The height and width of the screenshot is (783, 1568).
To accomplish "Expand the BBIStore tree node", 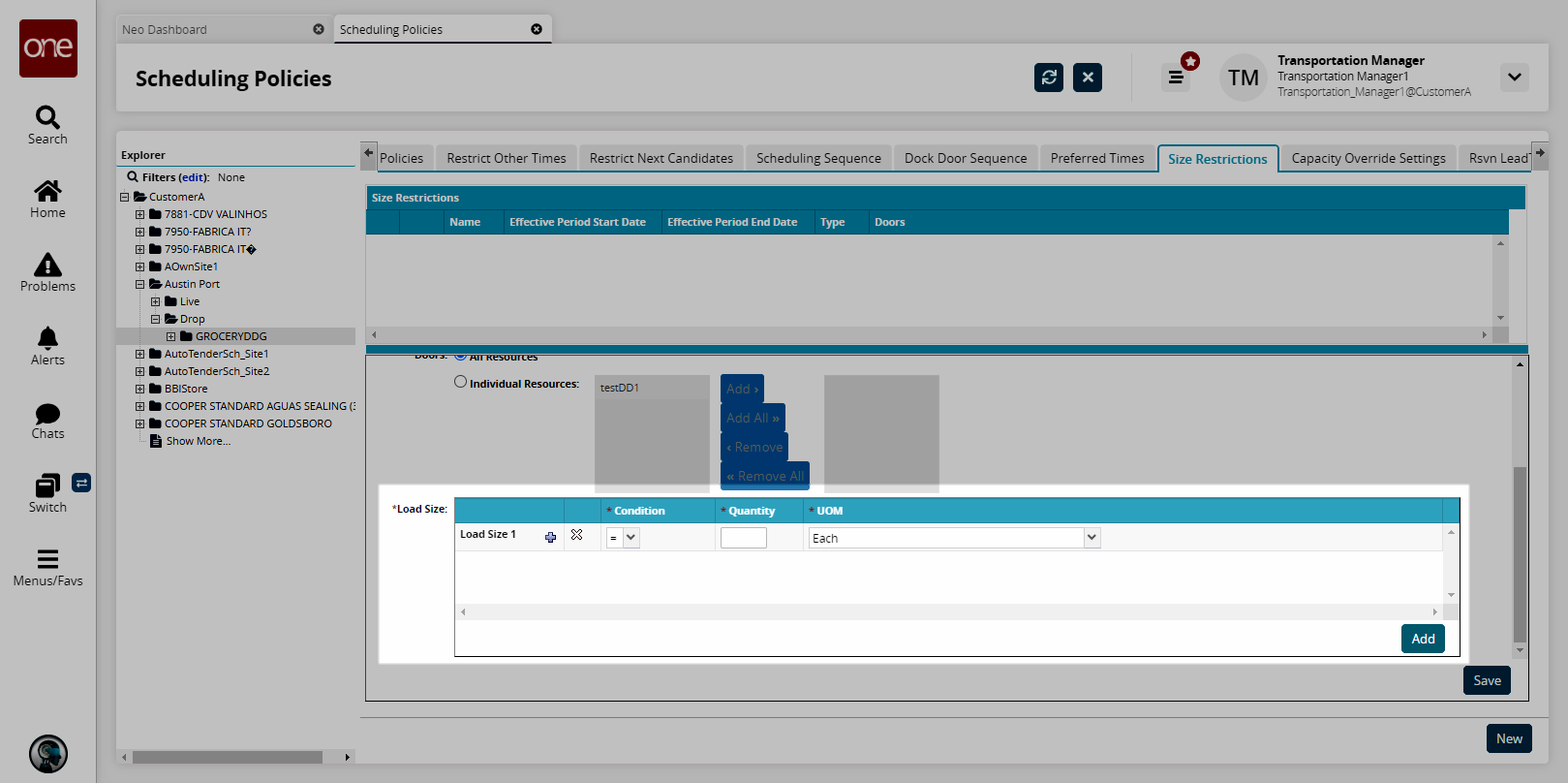I will tap(139, 389).
